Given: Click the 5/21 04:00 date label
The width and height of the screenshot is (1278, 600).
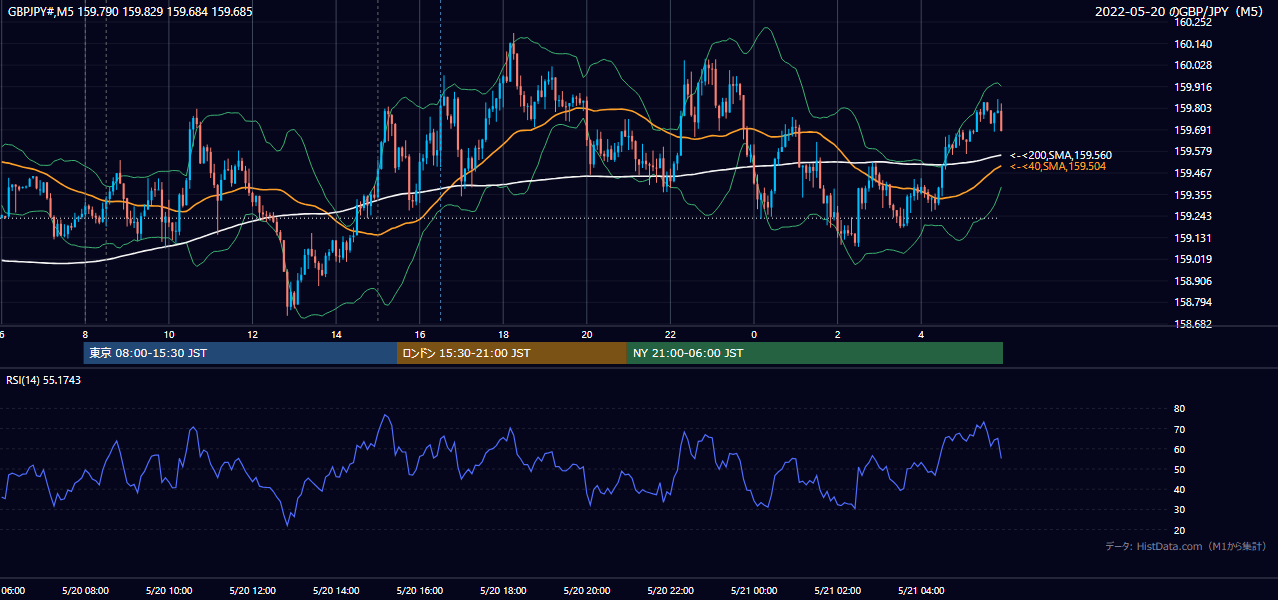Looking at the screenshot, I should (x=922, y=591).
